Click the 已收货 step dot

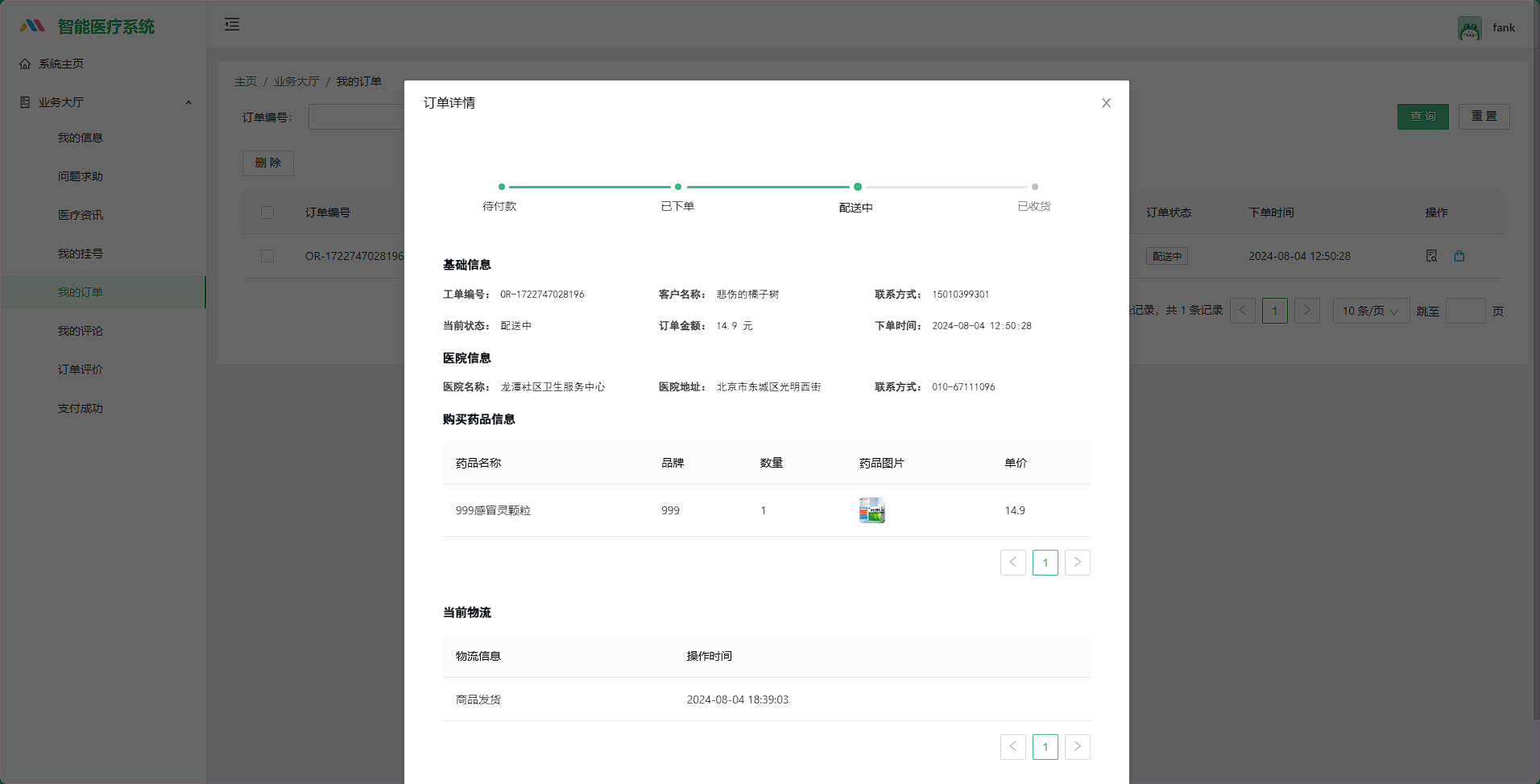(1035, 187)
